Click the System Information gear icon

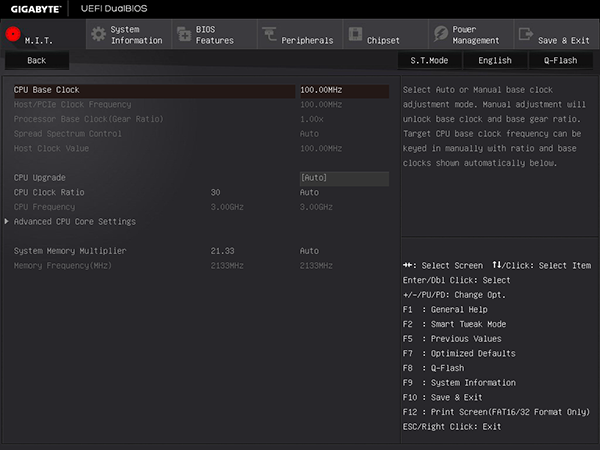coord(99,34)
